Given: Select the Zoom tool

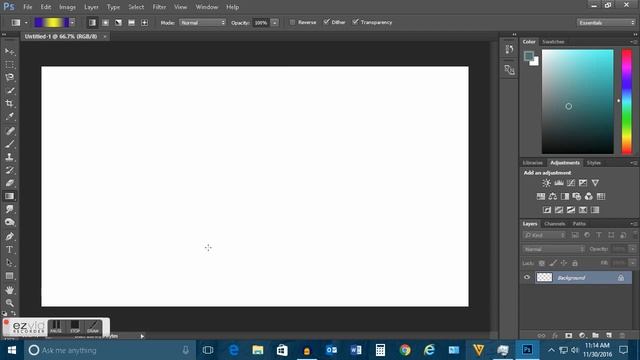Looking at the screenshot, I should [x=9, y=303].
